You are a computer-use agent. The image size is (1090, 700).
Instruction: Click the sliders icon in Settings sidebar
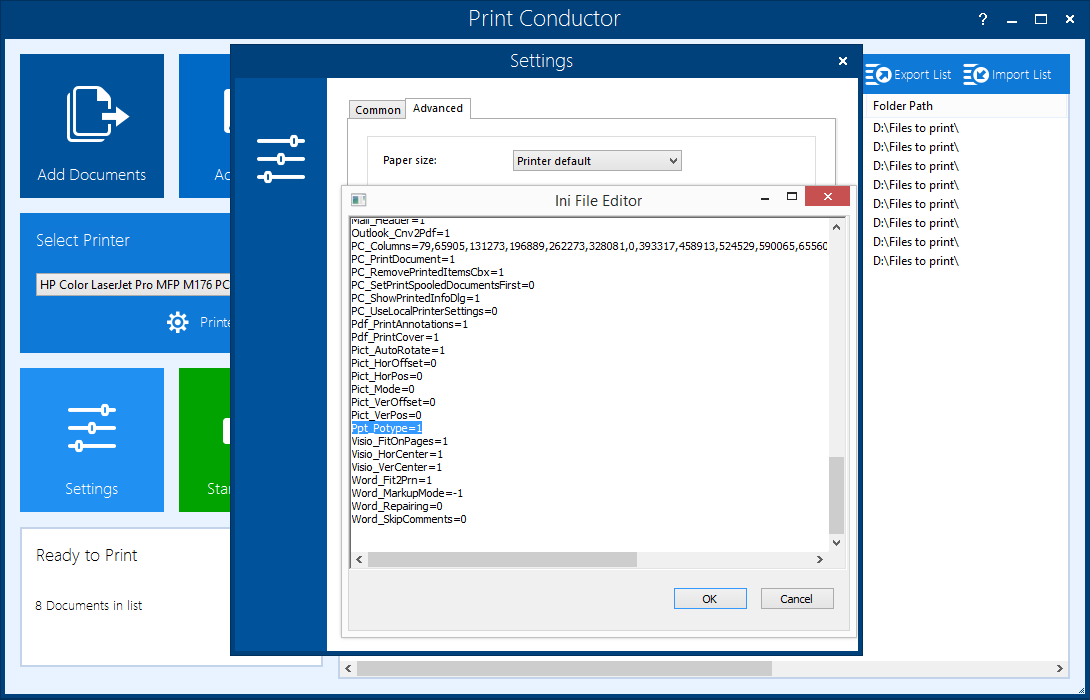[x=280, y=160]
